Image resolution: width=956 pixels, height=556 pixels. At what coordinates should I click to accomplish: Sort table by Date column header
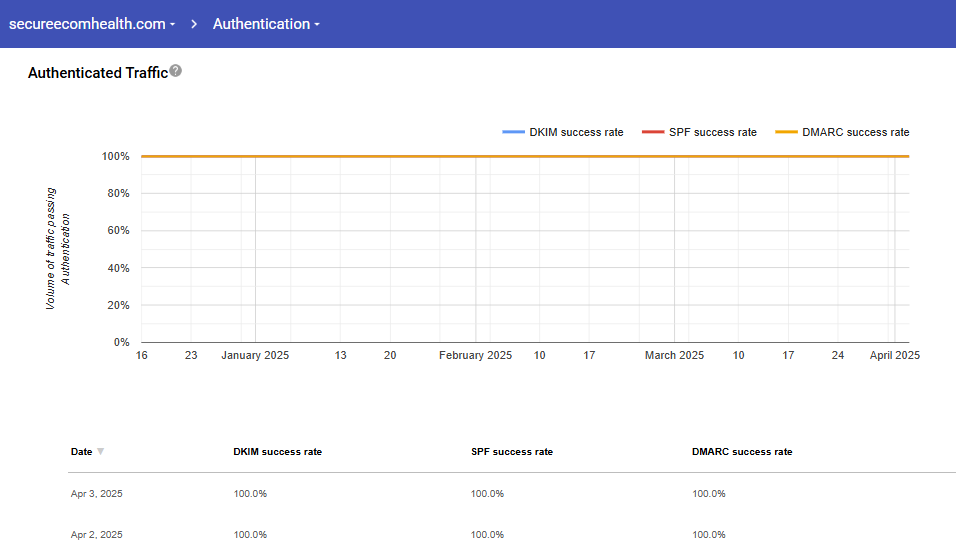point(81,452)
